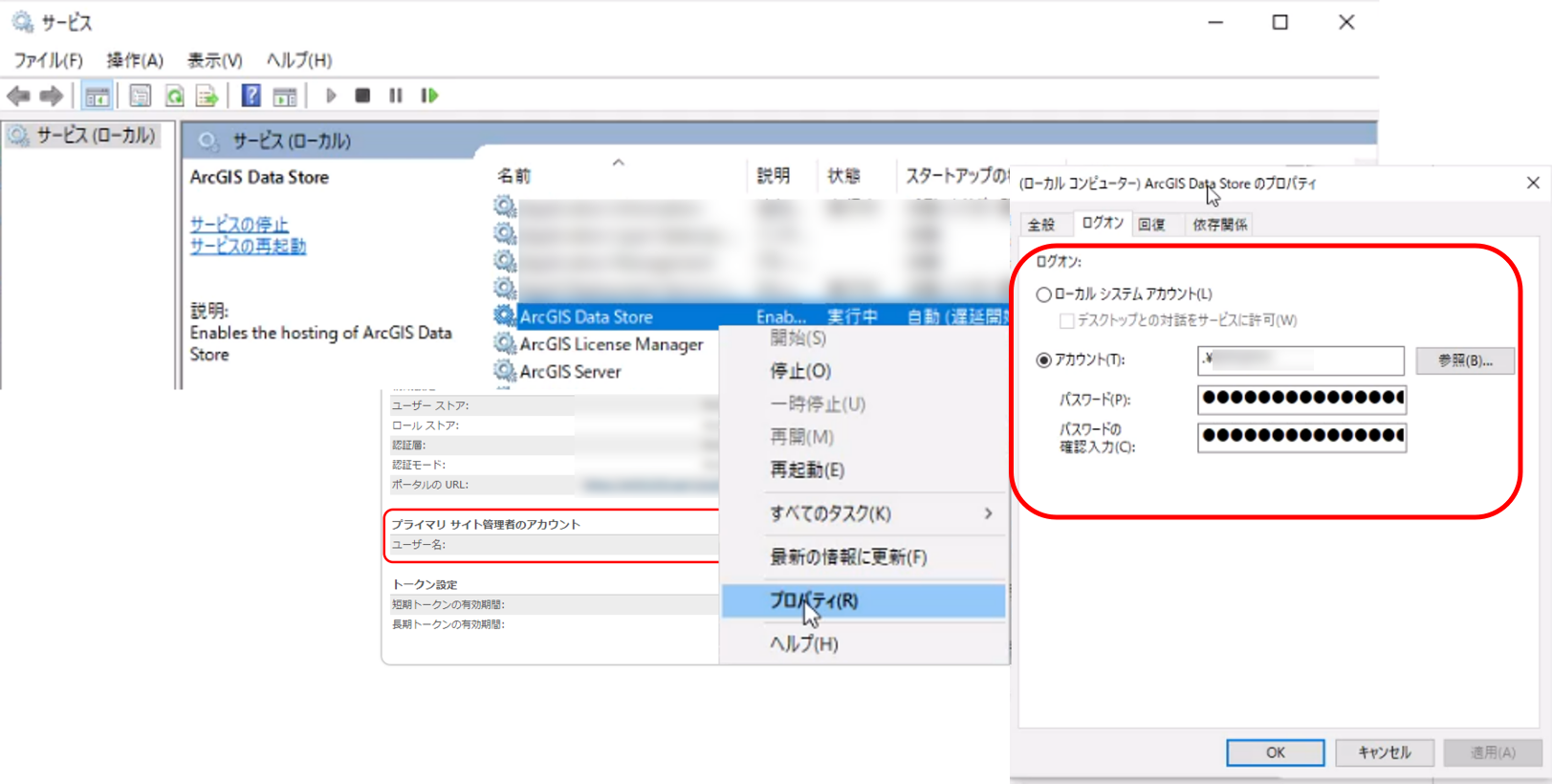Click the Services app gear icon in title bar
The width and height of the screenshot is (1552, 784).
[x=22, y=21]
